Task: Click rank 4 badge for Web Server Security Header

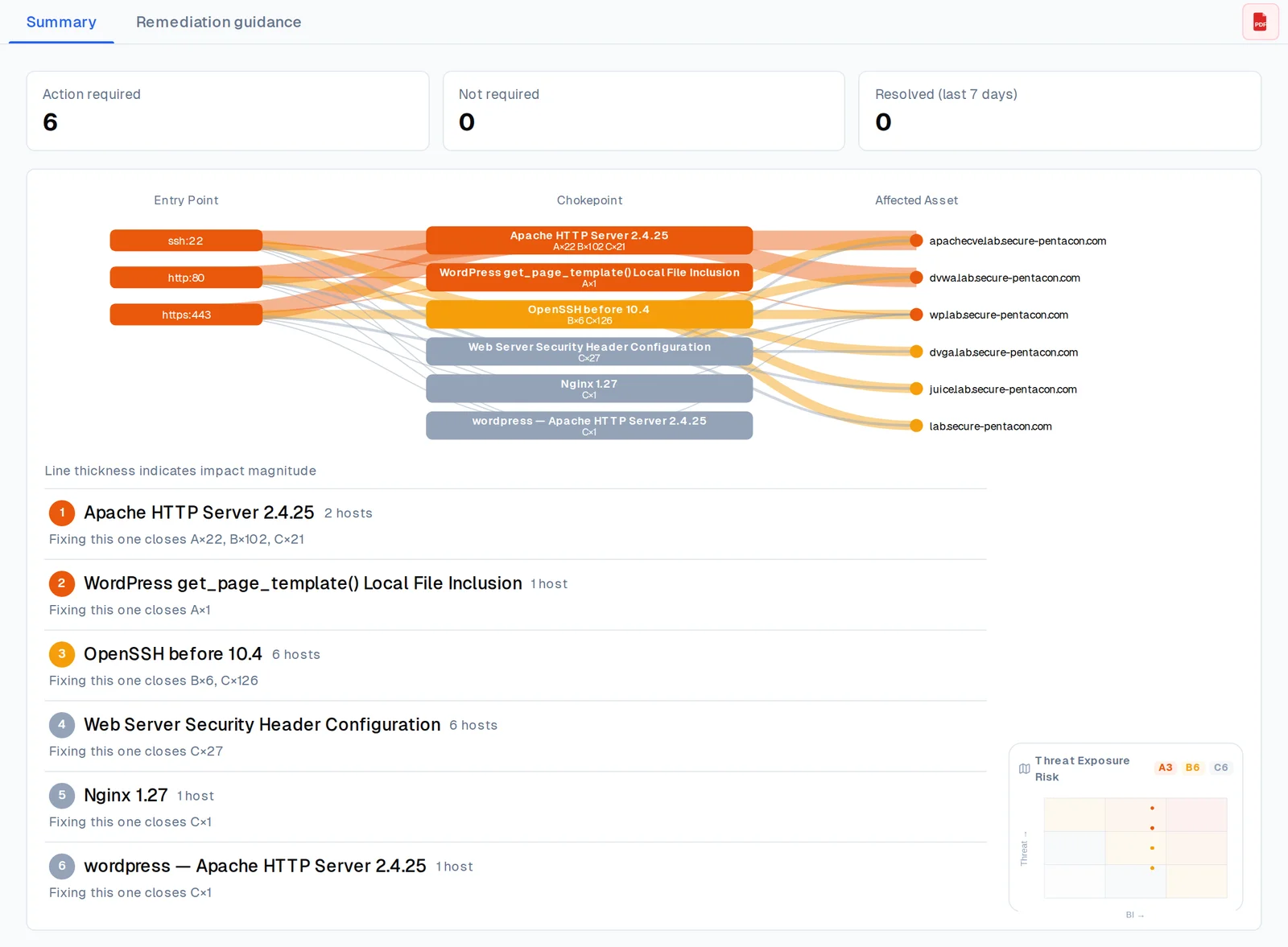Action: point(62,725)
